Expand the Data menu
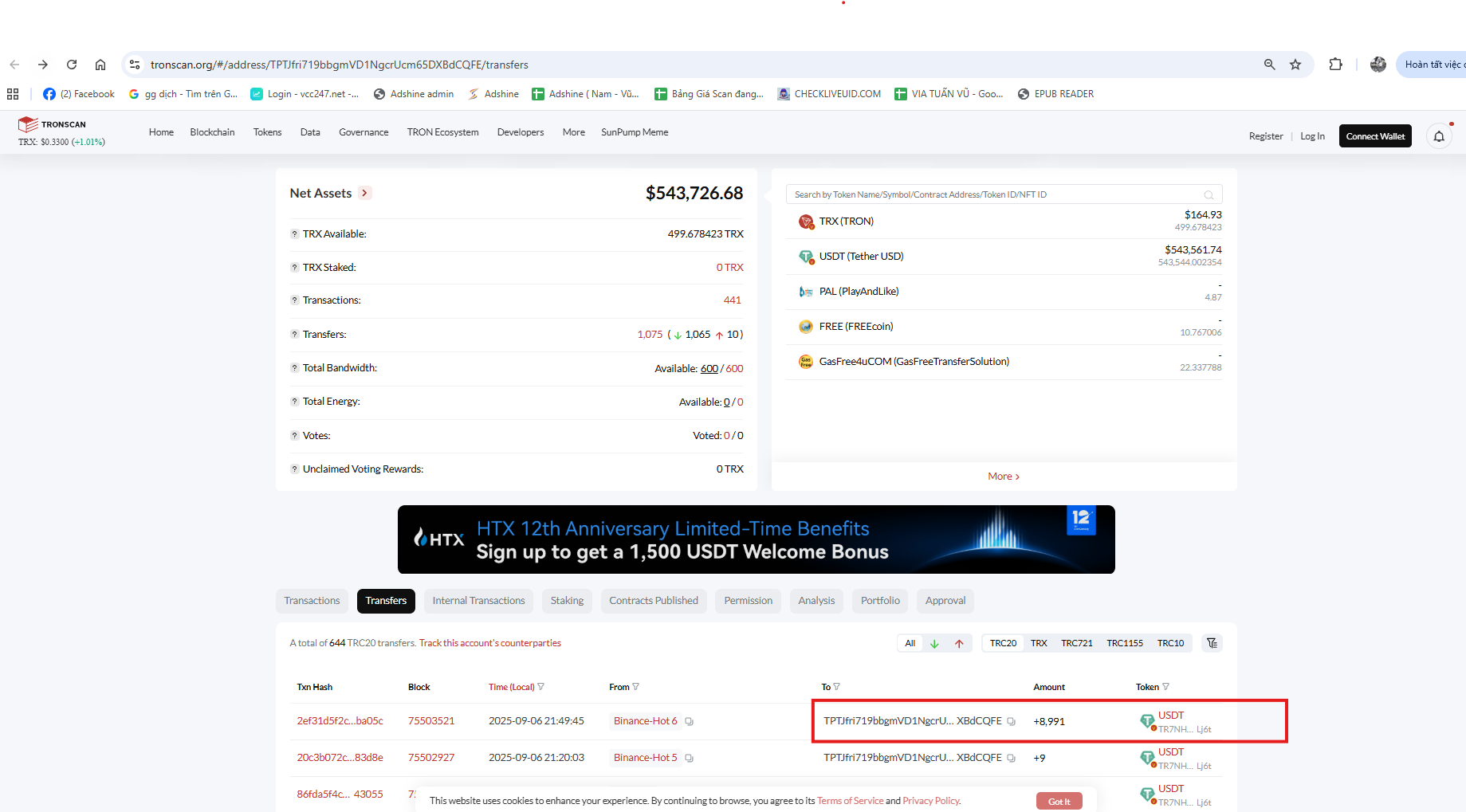 pos(310,132)
